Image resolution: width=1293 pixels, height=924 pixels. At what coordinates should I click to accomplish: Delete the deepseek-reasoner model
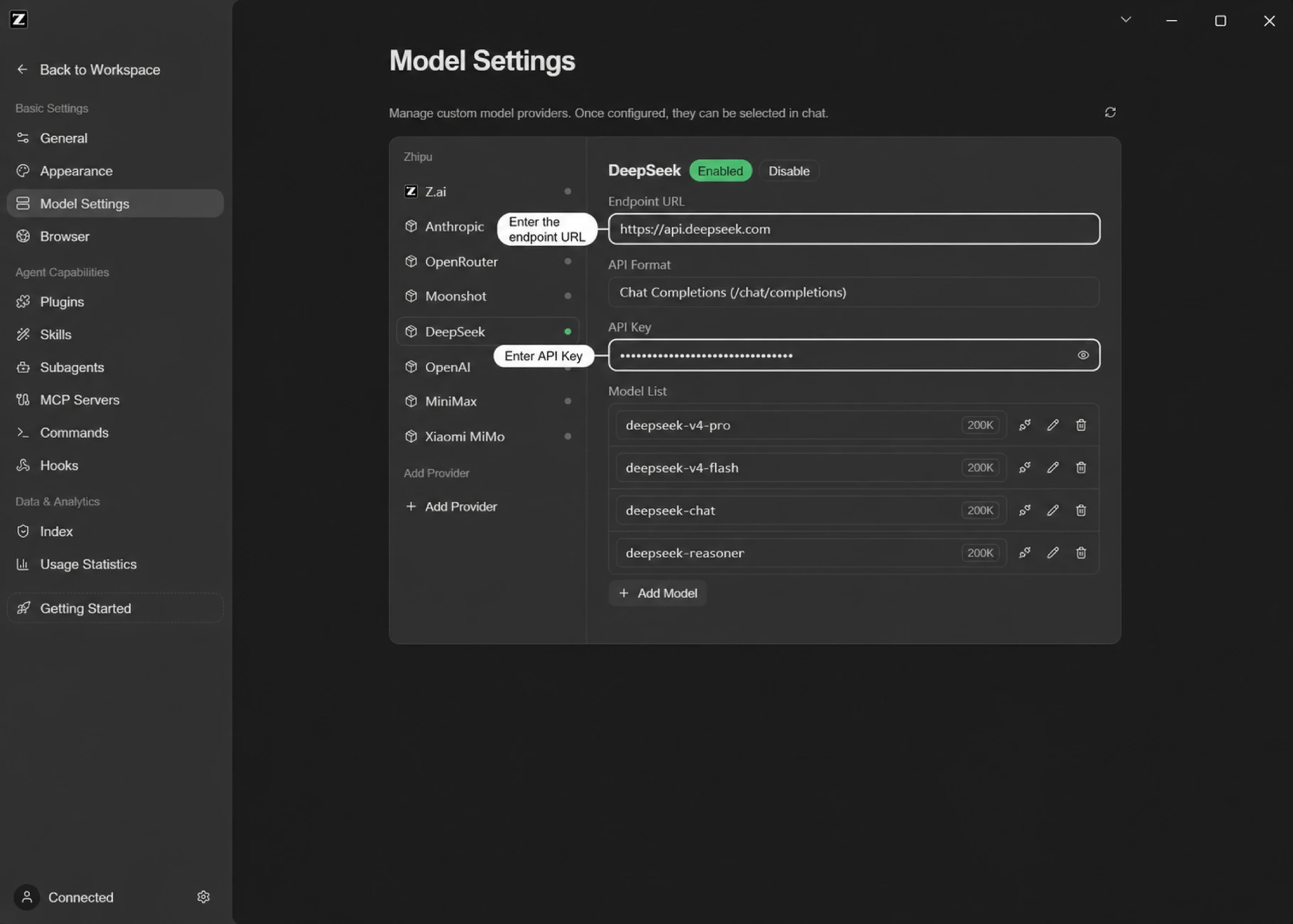click(x=1080, y=553)
